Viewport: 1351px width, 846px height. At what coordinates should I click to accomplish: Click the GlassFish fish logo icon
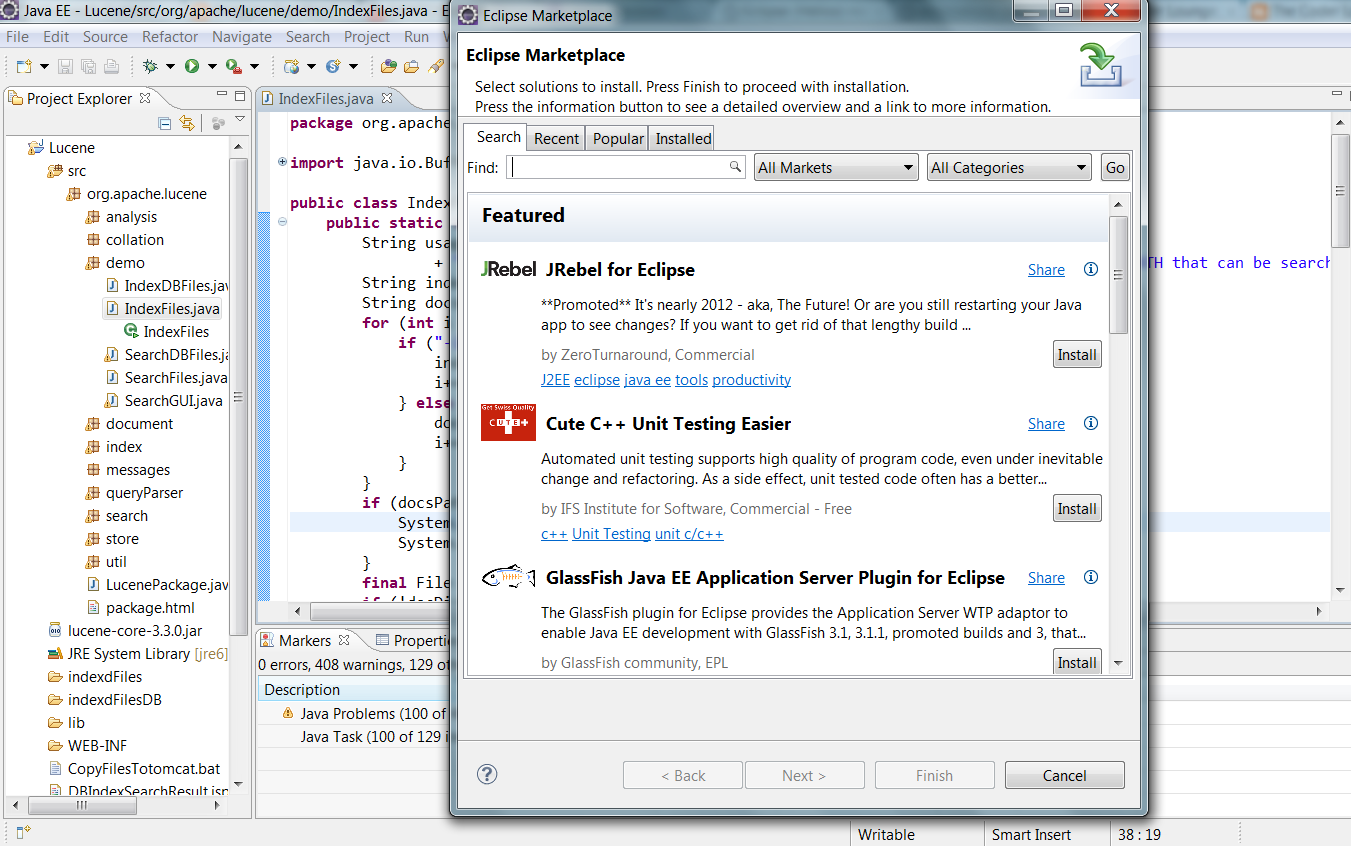click(507, 577)
